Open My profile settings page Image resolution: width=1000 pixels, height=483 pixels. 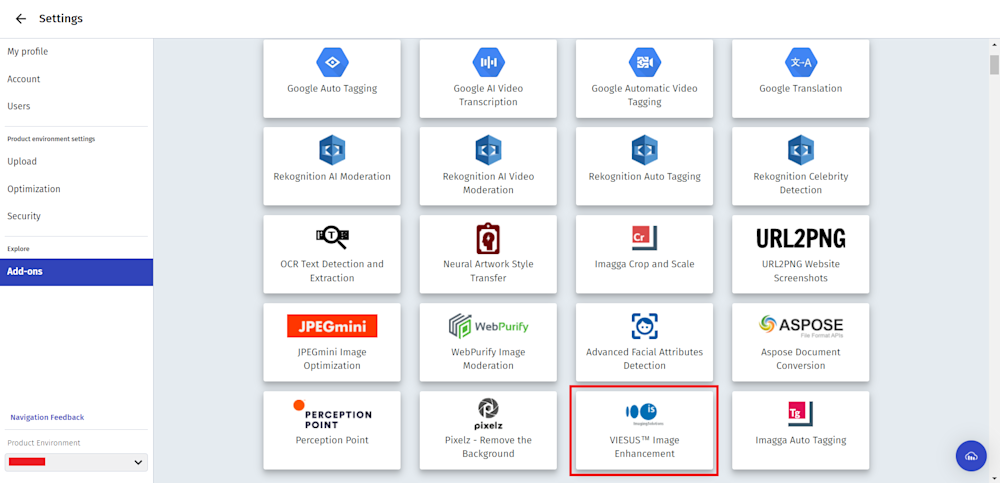(x=28, y=52)
